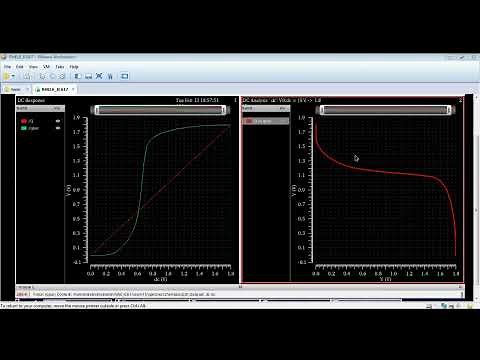The width and height of the screenshot is (480, 360).
Task: Click the Name header in left legend panel
Action: (x=22, y=108)
